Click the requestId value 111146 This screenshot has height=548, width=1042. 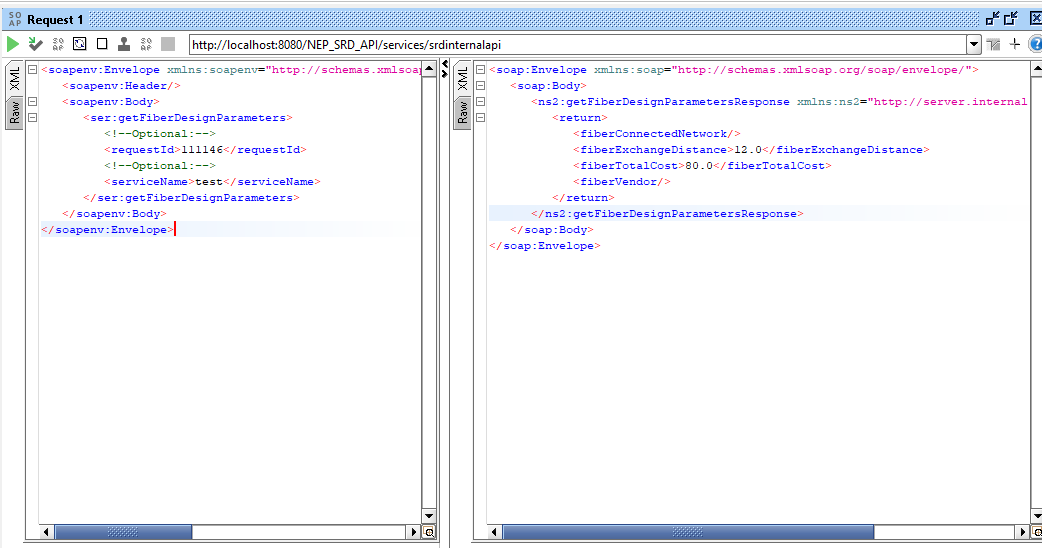(200, 150)
